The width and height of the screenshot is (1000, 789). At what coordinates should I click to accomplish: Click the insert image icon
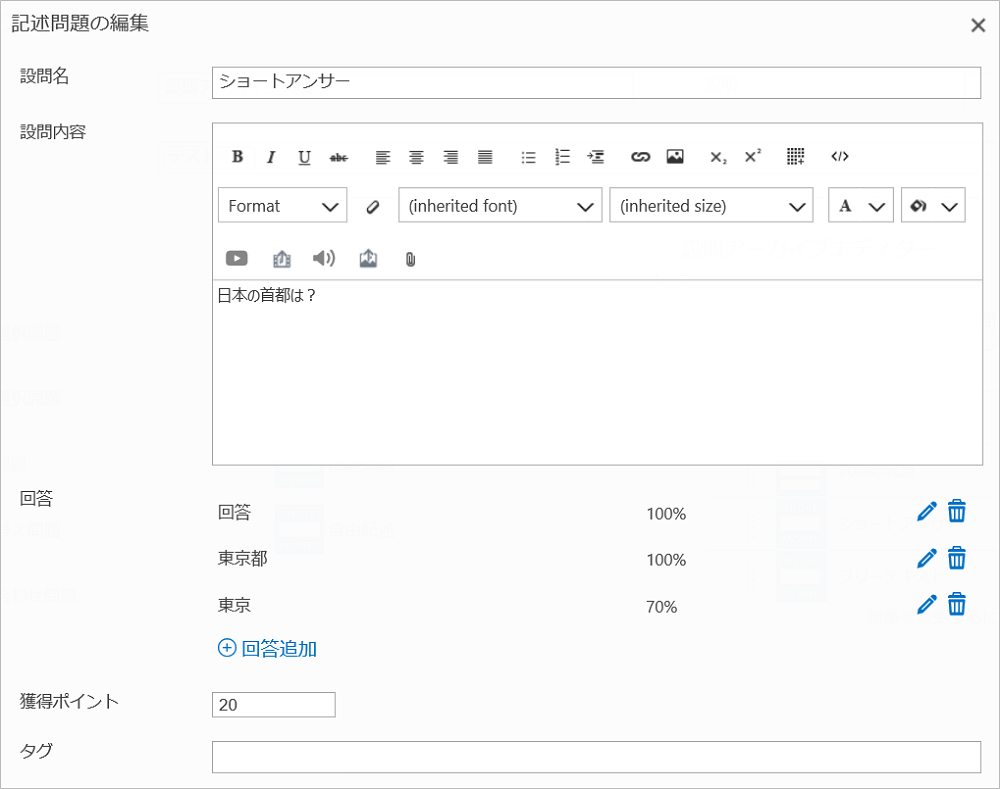[x=675, y=157]
